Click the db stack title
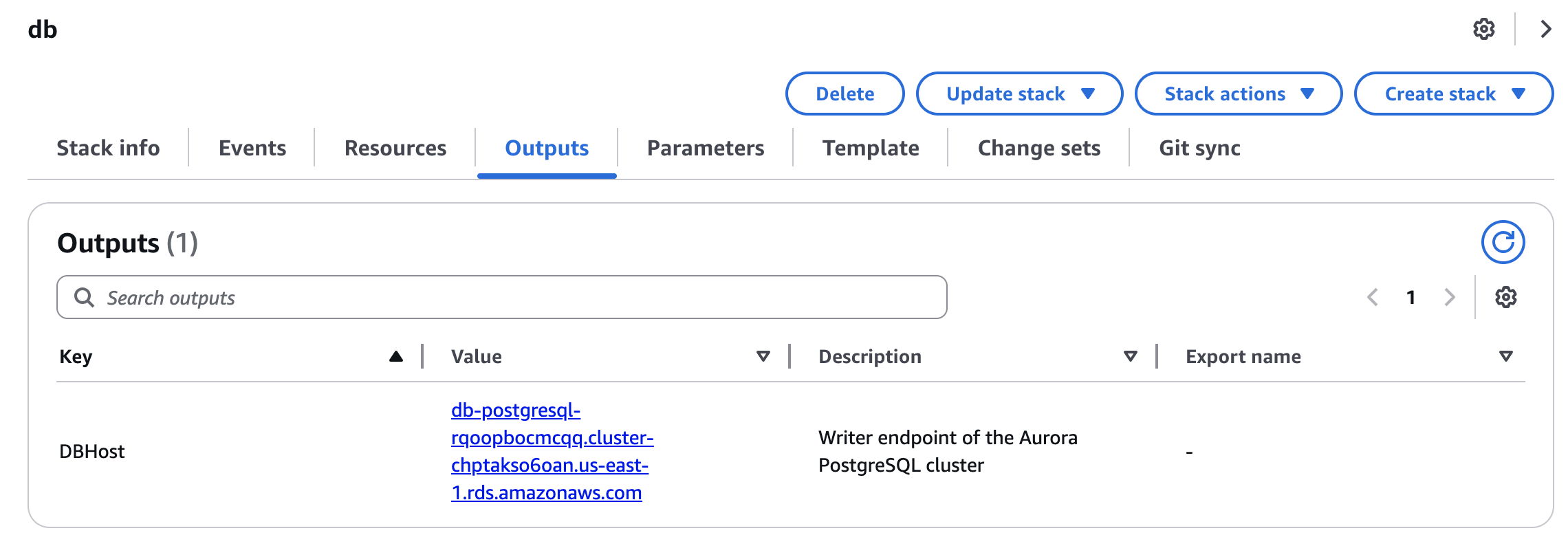This screenshot has width=1568, height=546. tap(43, 29)
